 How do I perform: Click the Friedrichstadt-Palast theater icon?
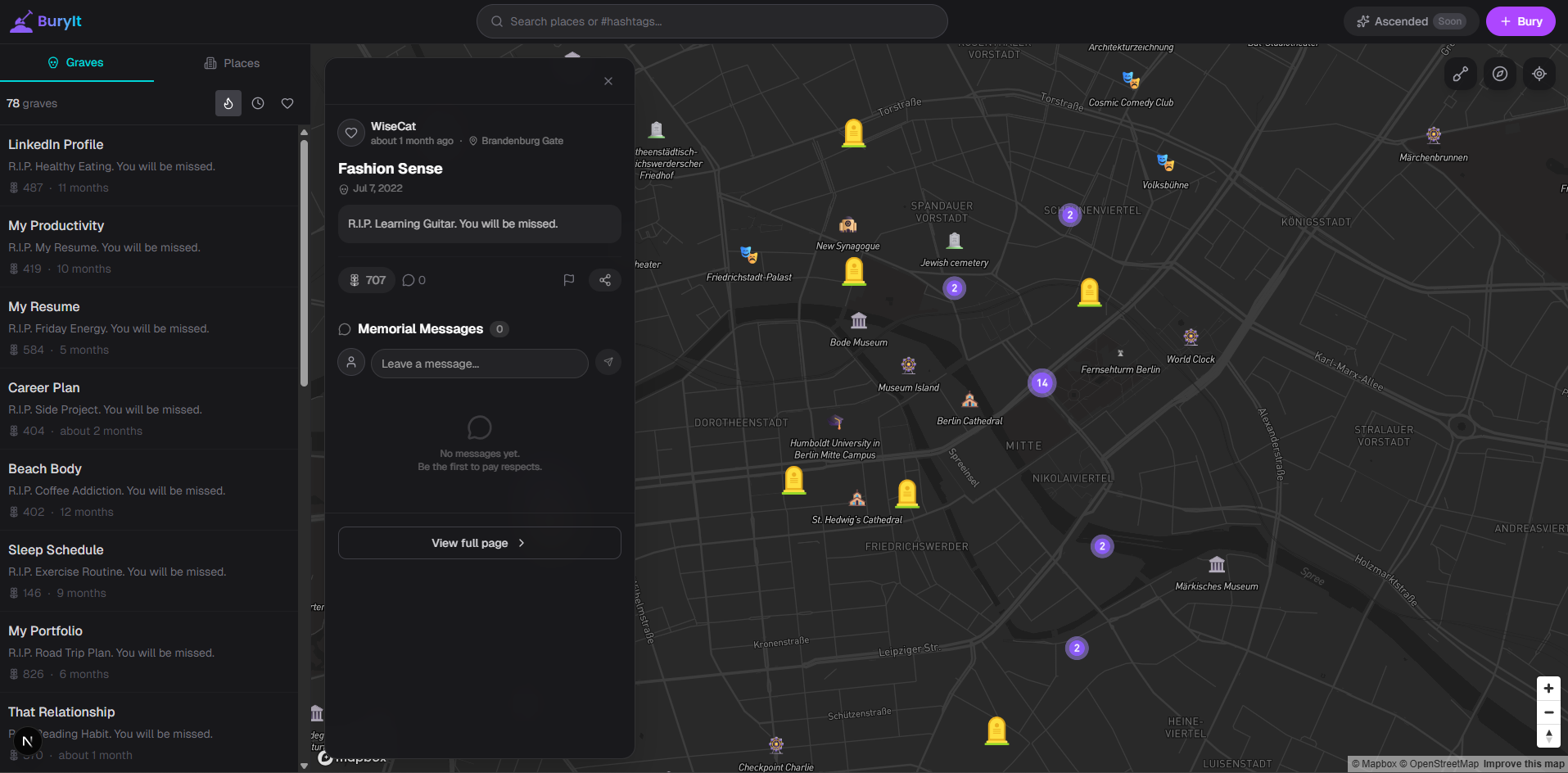point(748,255)
